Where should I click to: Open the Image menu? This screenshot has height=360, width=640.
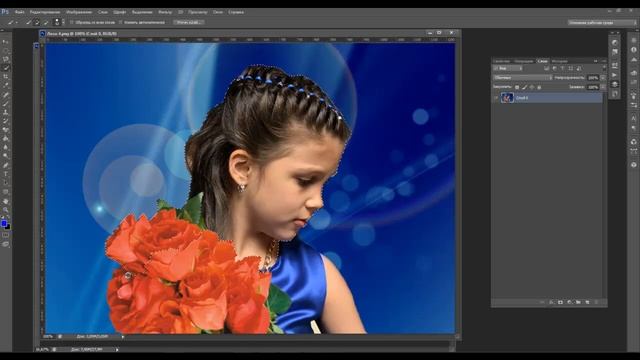pos(79,12)
